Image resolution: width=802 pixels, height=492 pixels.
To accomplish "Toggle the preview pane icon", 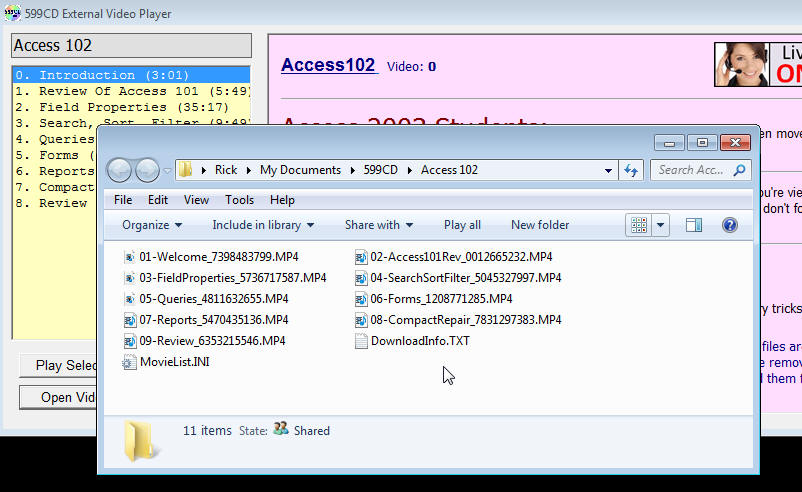I will click(x=693, y=225).
